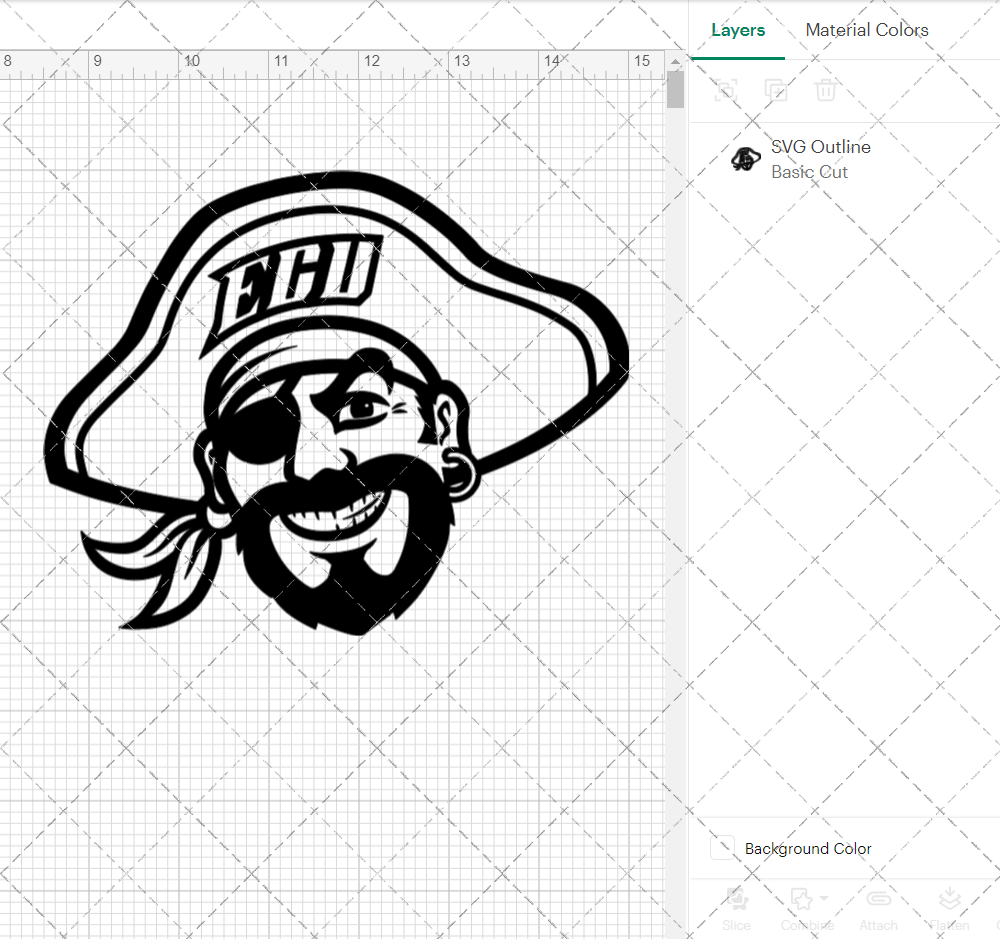Image resolution: width=1000 pixels, height=939 pixels.
Task: Click the Background Color label
Action: (808, 848)
